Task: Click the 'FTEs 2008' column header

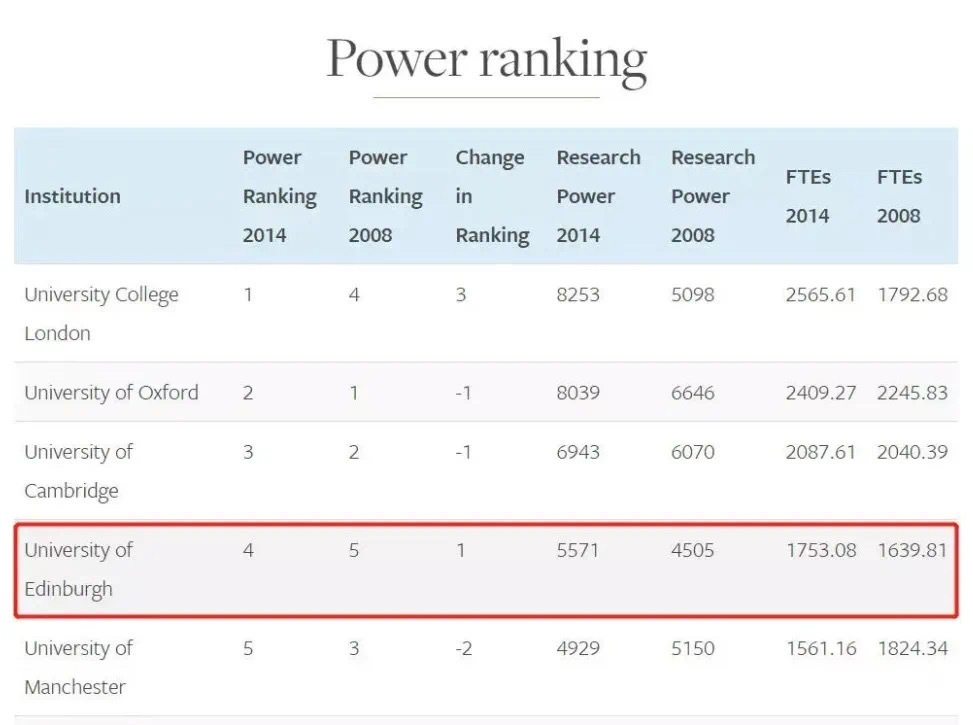Action: point(899,196)
